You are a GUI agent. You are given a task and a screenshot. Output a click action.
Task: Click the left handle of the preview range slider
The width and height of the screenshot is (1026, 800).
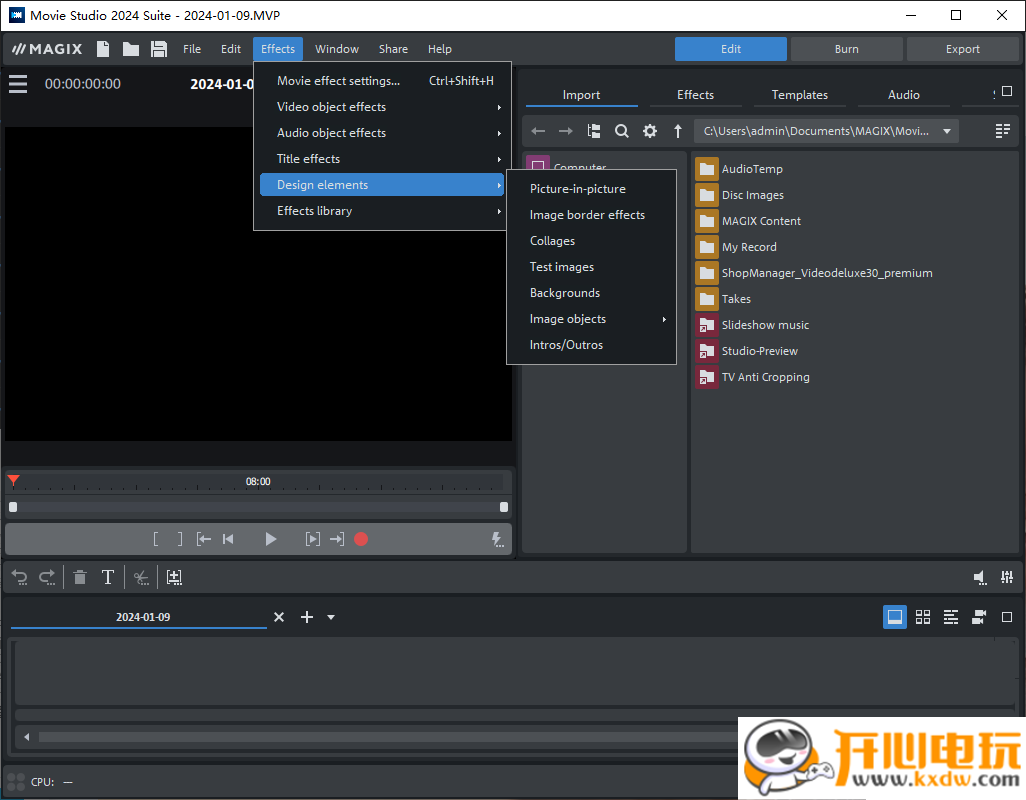pyautogui.click(x=13, y=506)
